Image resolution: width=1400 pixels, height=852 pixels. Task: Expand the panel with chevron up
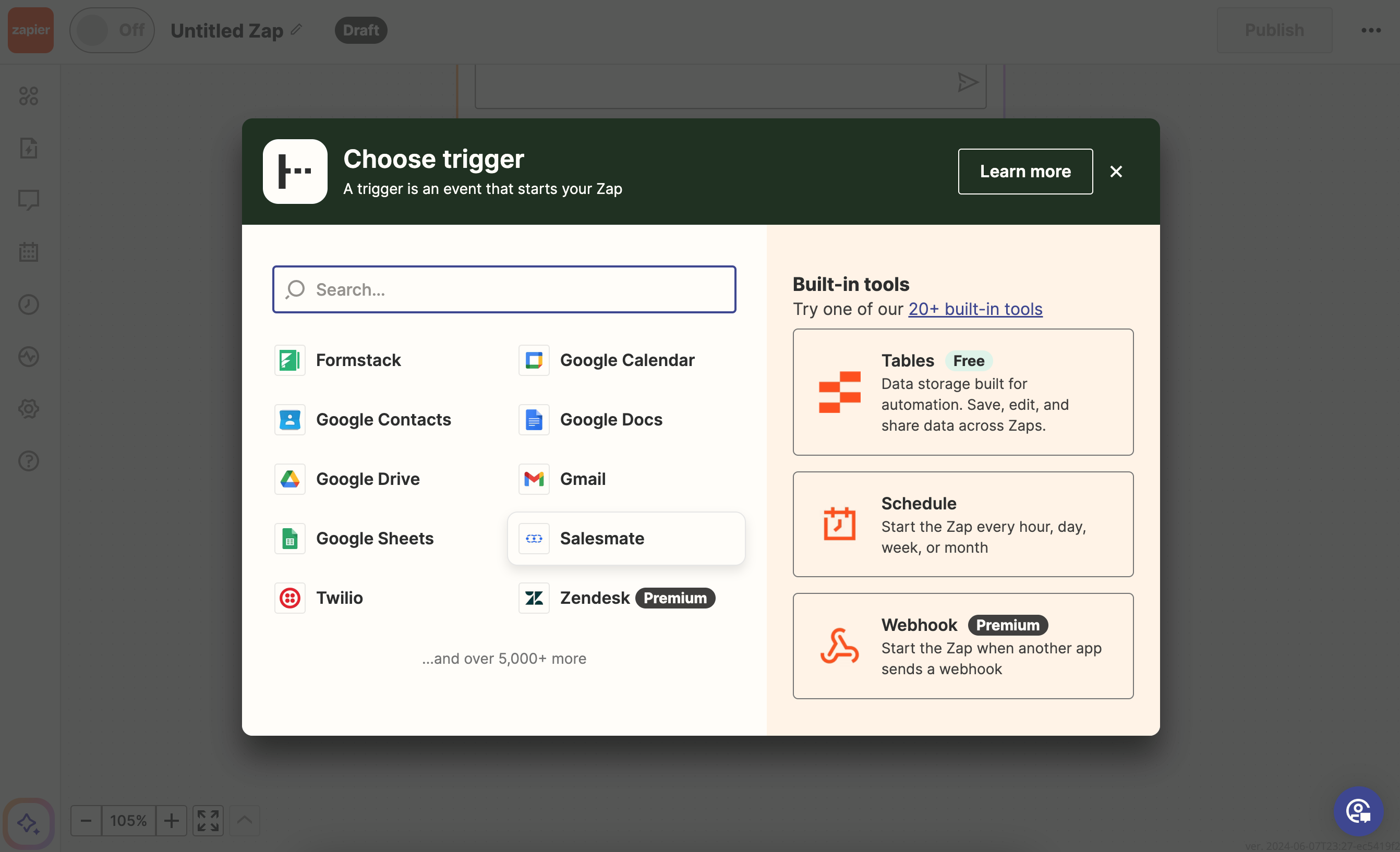pyautogui.click(x=244, y=820)
